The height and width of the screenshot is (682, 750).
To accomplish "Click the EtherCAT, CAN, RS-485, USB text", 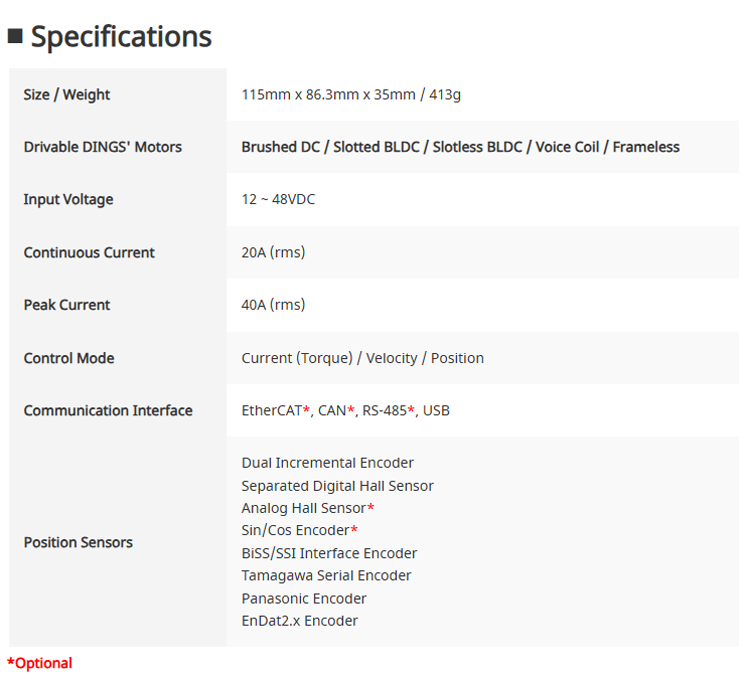I will 345,411.
